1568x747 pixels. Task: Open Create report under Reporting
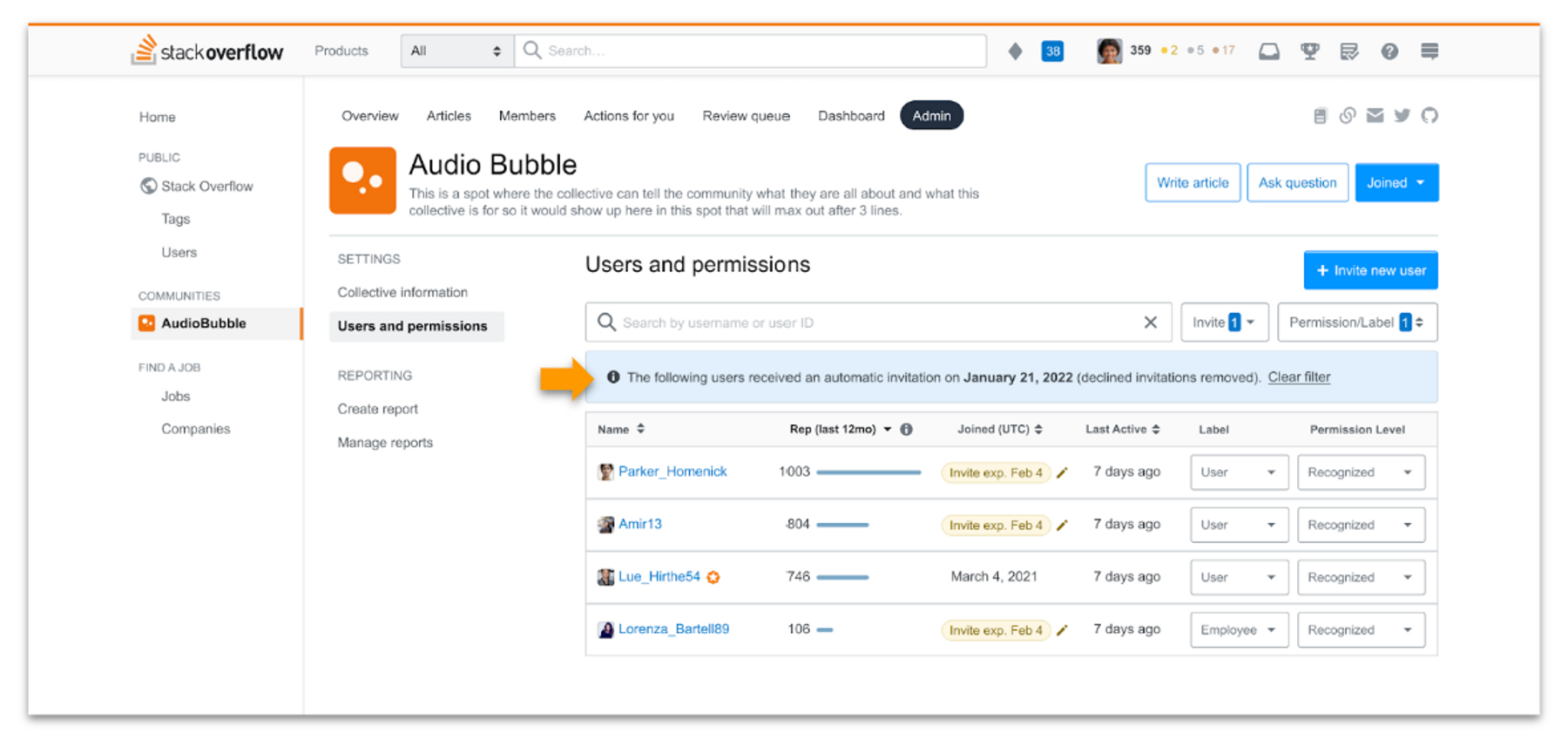point(377,409)
